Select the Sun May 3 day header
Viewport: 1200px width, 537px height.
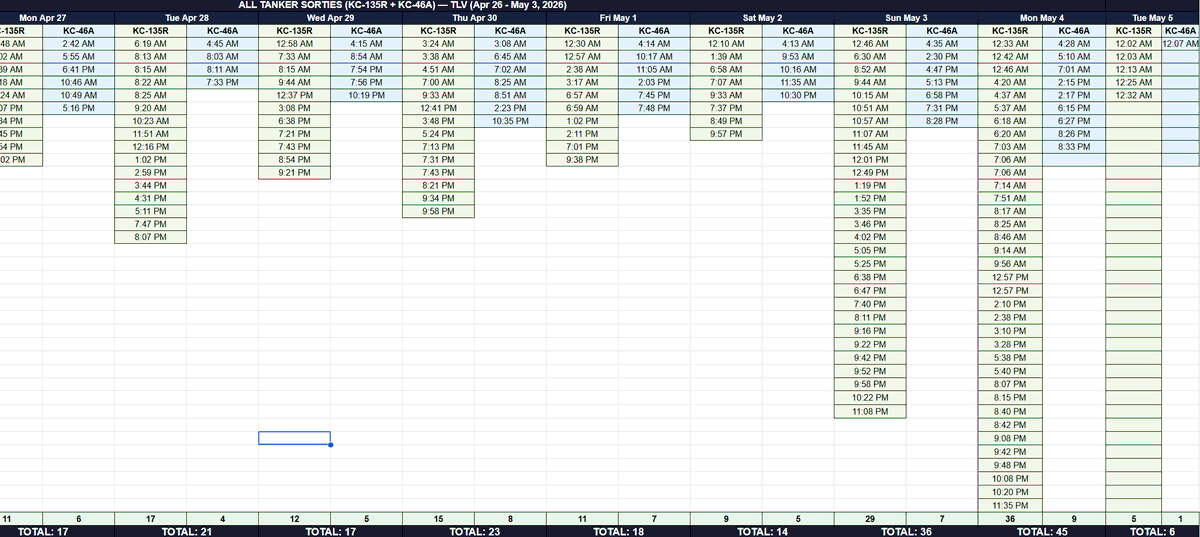(906, 18)
